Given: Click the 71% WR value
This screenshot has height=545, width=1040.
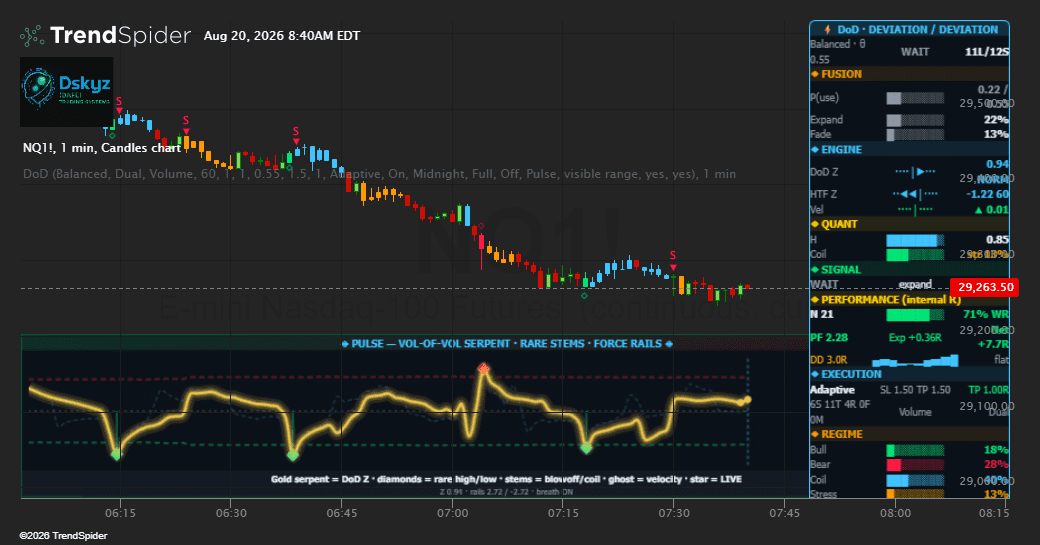Looking at the screenshot, I should pyautogui.click(x=986, y=314).
